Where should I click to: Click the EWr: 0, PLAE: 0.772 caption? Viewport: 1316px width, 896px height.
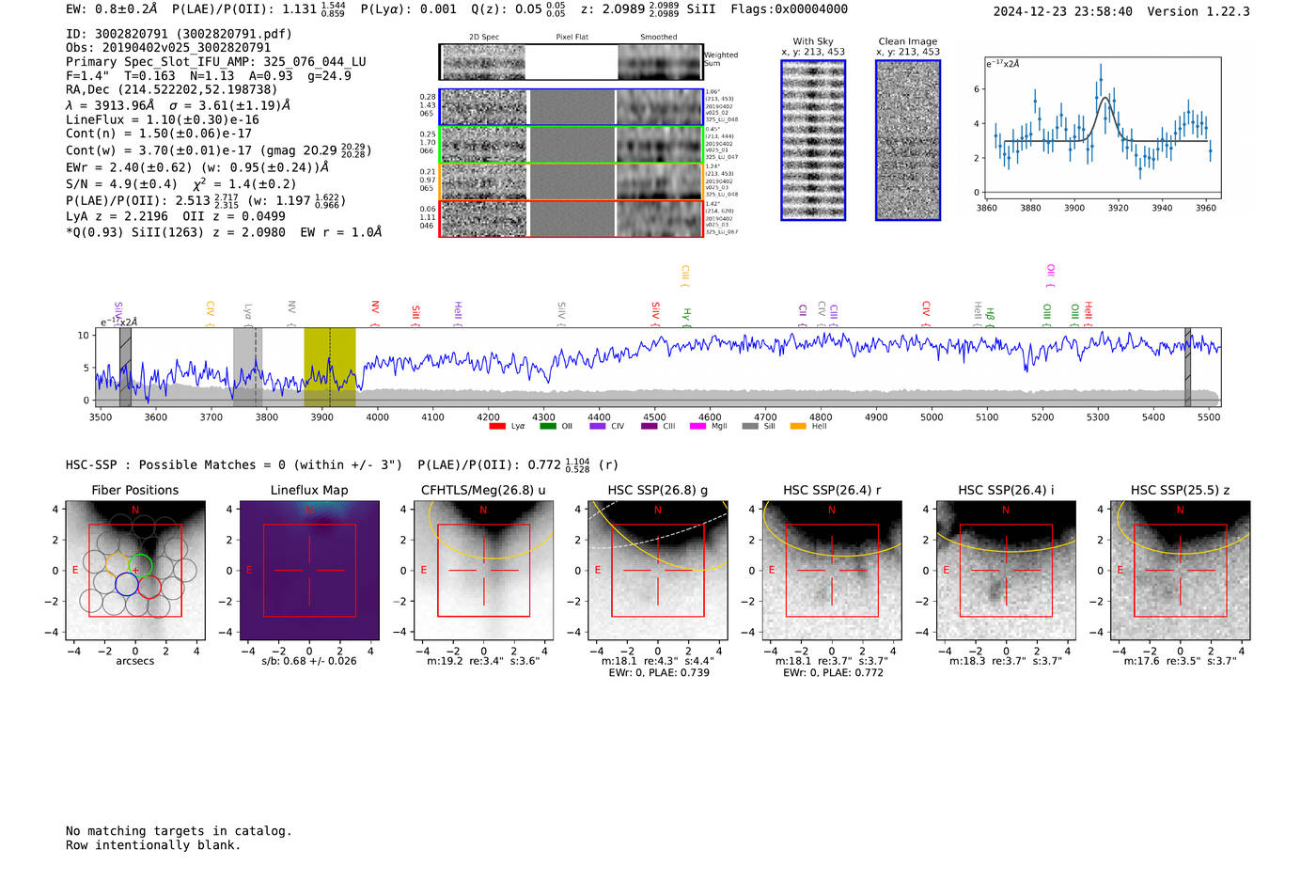pyautogui.click(x=833, y=672)
